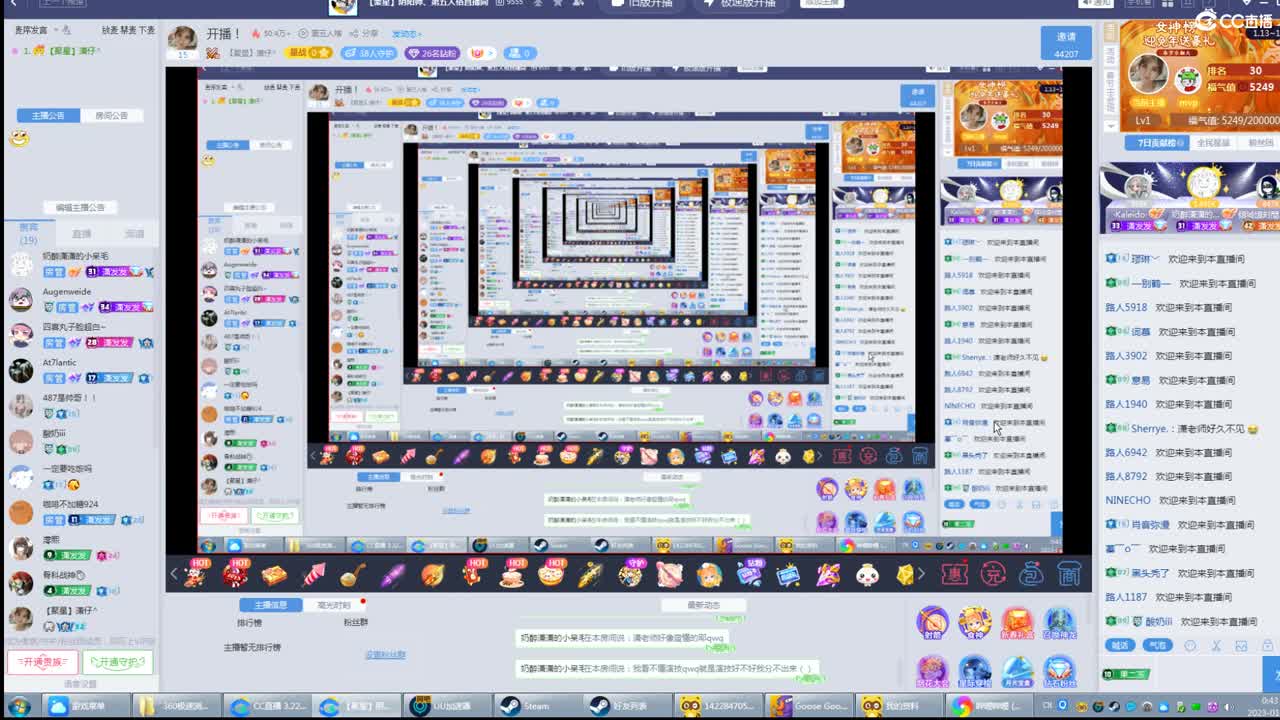
Task: Open the 最新动态 tab
Action: [703, 605]
